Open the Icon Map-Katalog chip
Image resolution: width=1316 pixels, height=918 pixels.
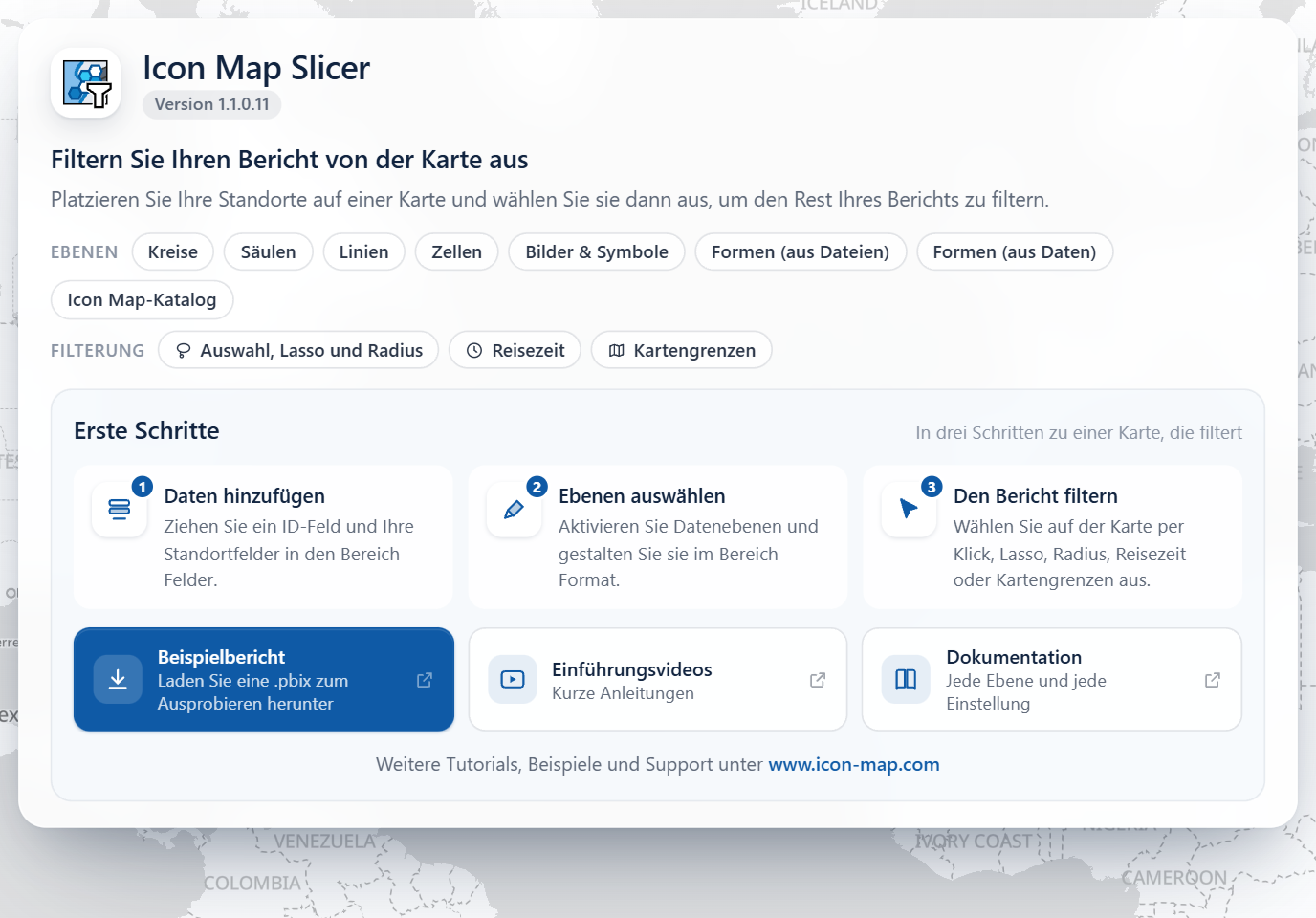tap(142, 299)
